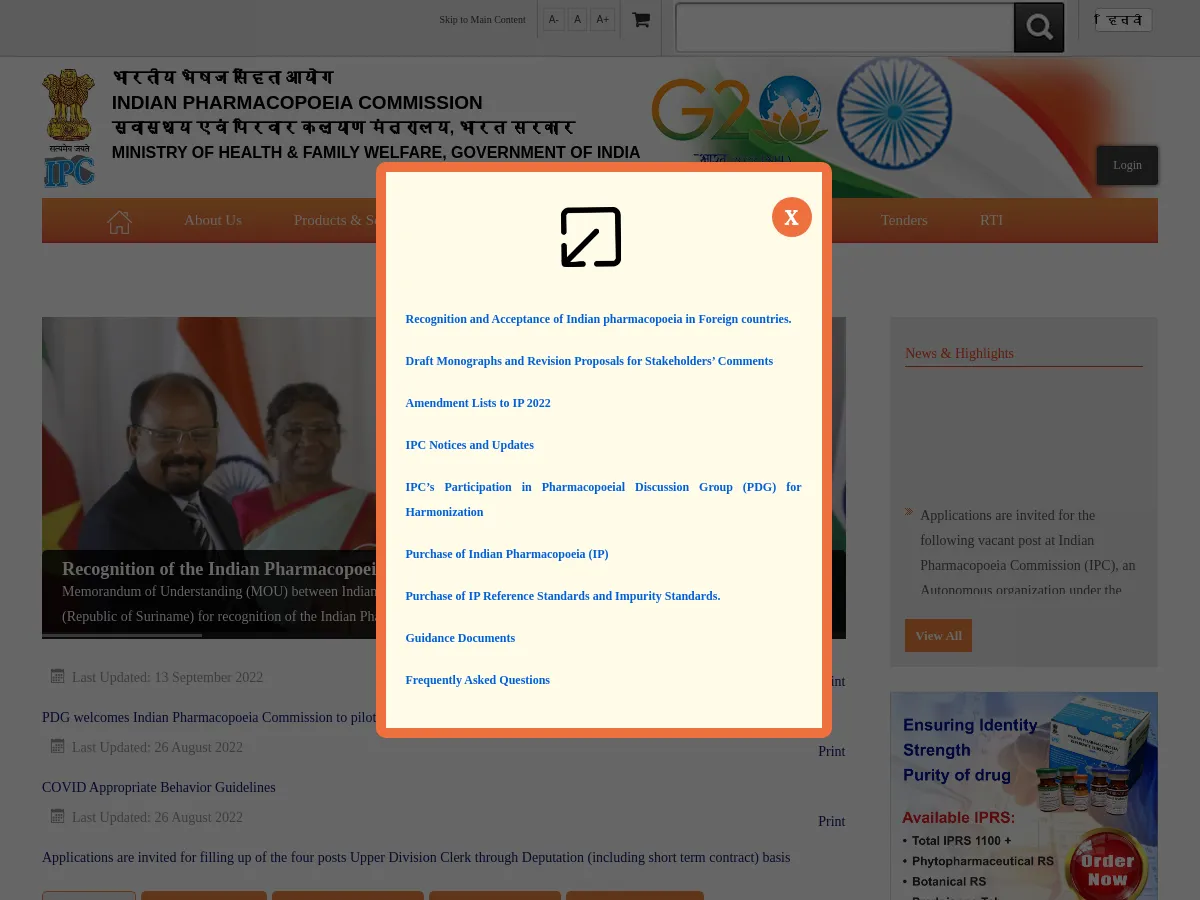Viewport: 1200px width, 900px height.
Task: Open IPC Notices and Updates link
Action: [469, 445]
